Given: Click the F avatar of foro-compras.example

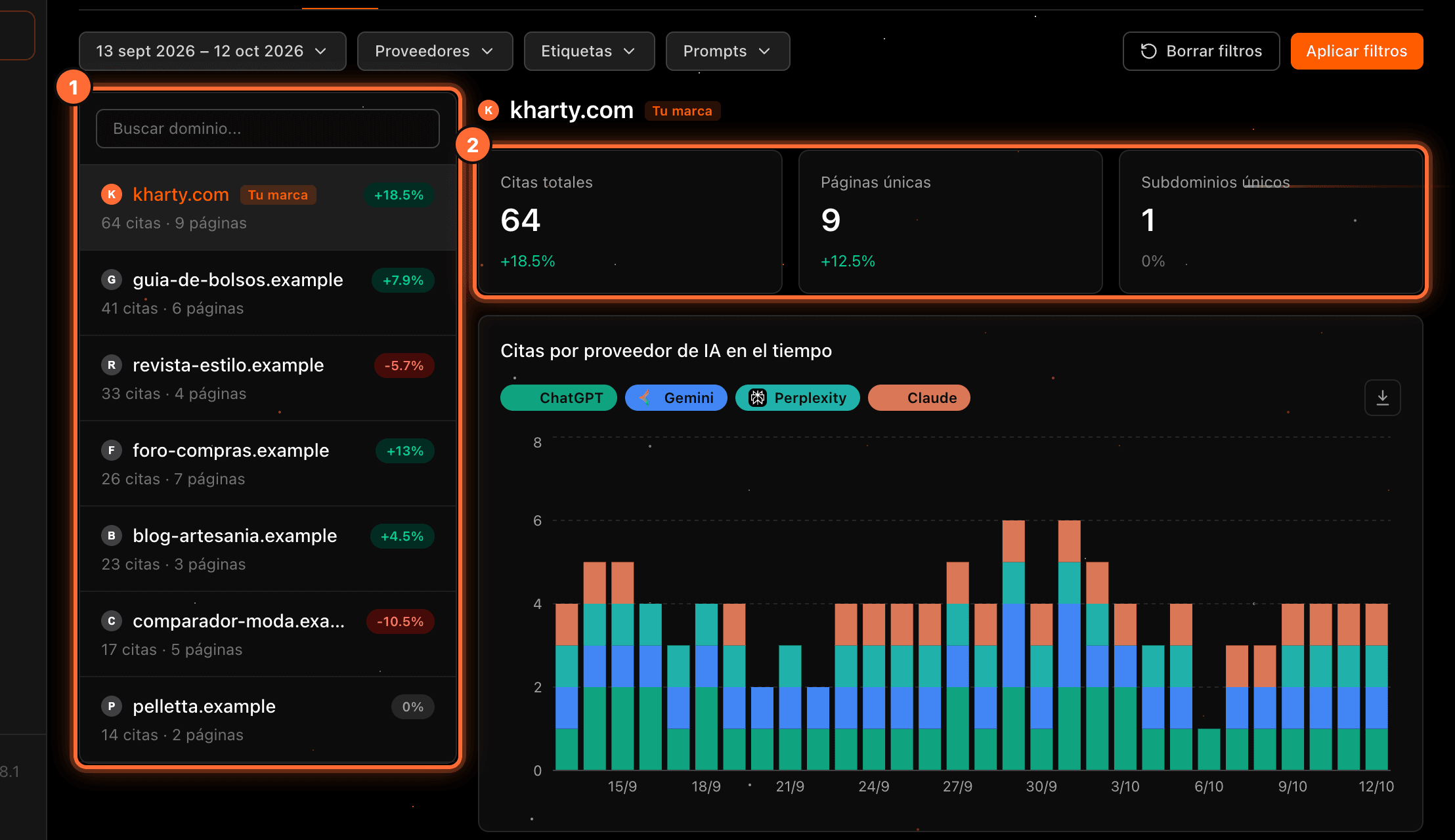Looking at the screenshot, I should pyautogui.click(x=112, y=450).
